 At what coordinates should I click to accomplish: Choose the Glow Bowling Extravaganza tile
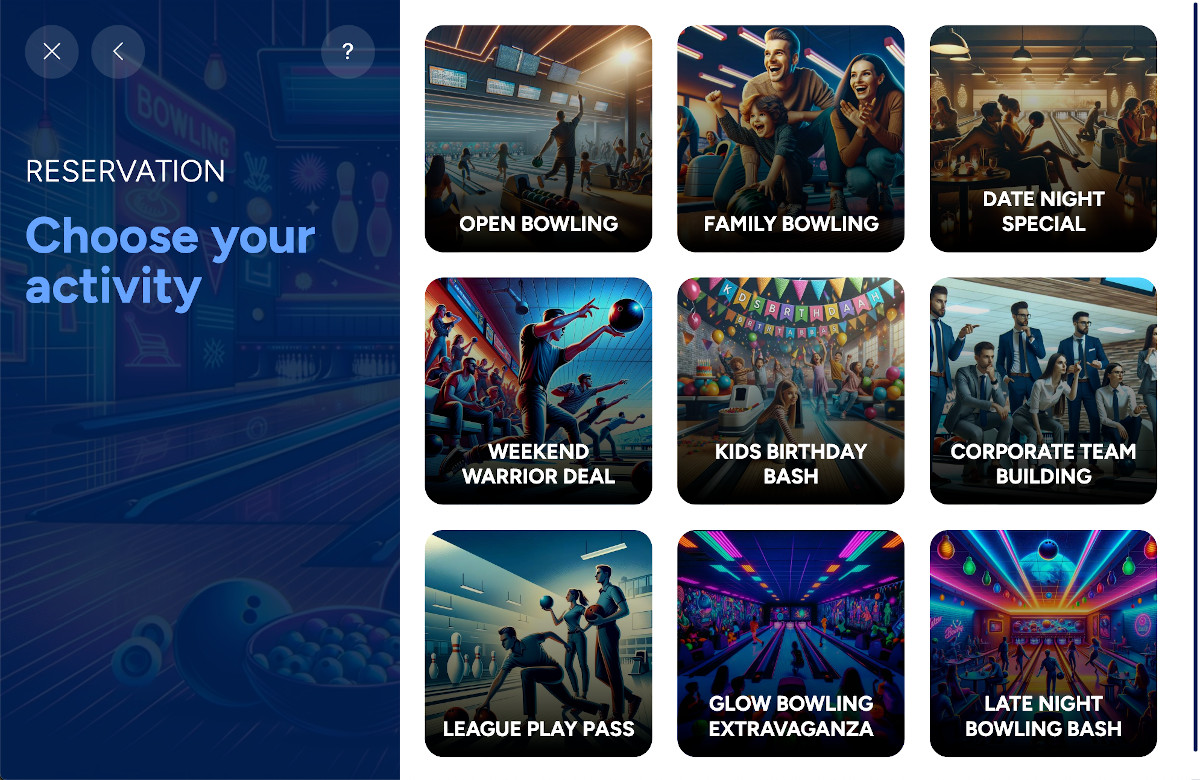click(x=791, y=643)
